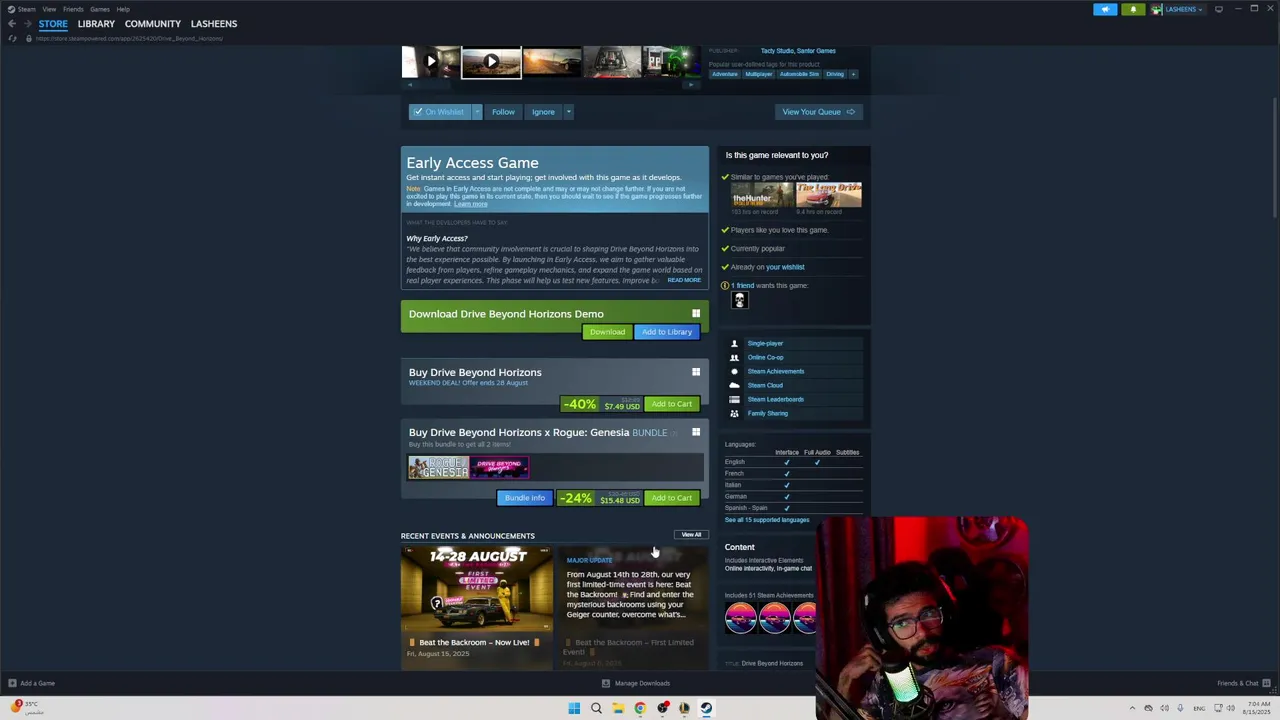
Task: Open the notifications bell
Action: 1133,9
